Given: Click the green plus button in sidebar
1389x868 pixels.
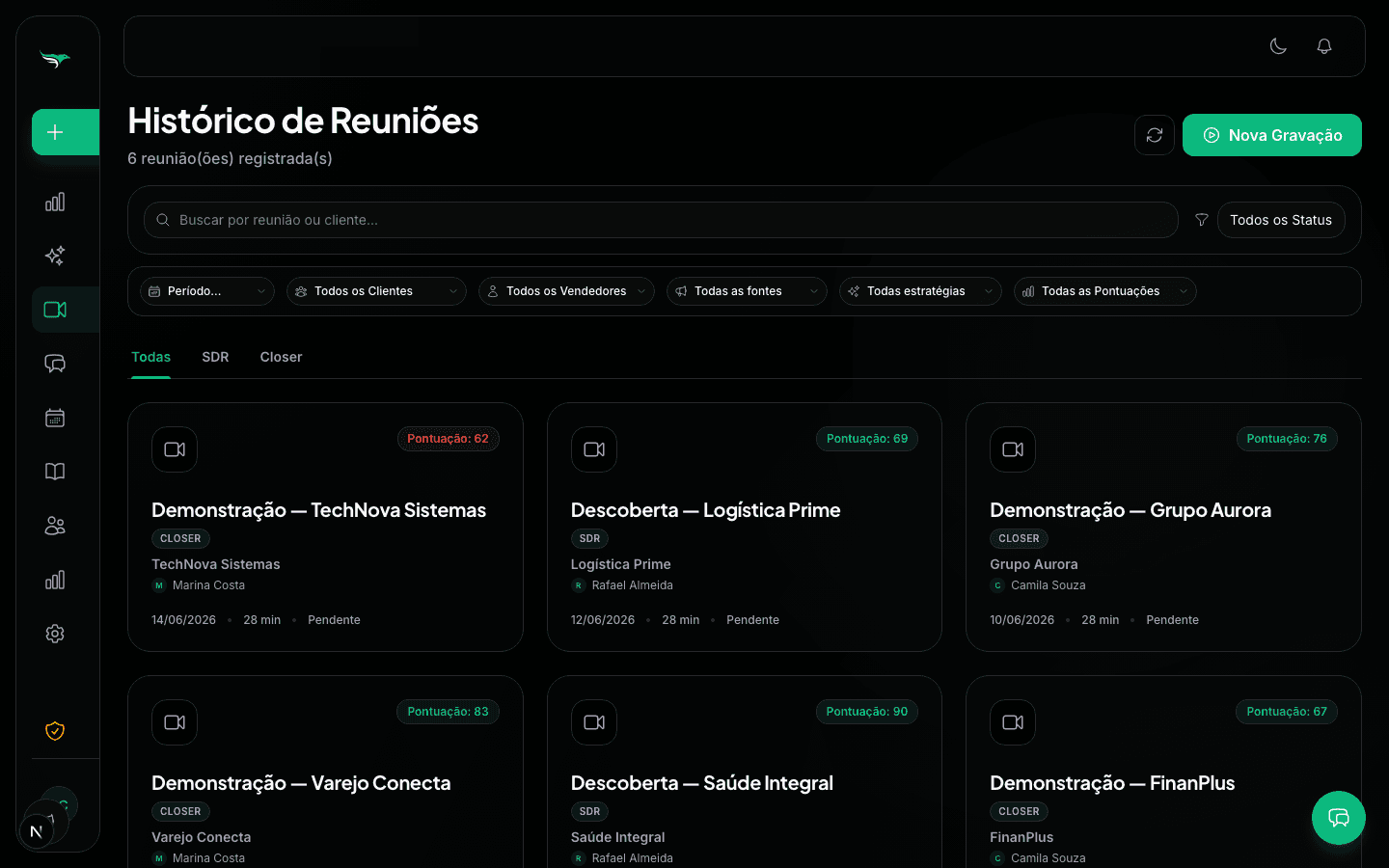Looking at the screenshot, I should [x=66, y=132].
